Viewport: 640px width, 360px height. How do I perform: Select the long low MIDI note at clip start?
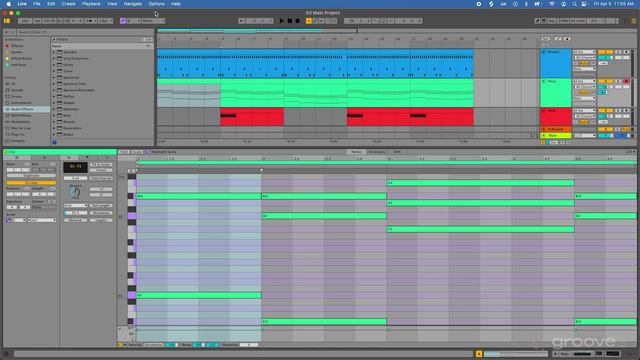[x=198, y=295]
